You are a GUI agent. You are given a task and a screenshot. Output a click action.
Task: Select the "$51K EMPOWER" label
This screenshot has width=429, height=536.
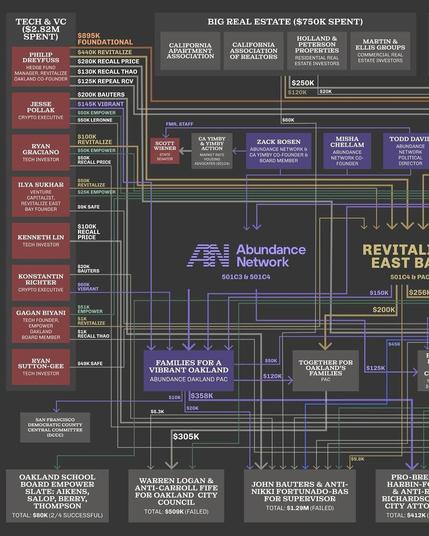coord(90,309)
